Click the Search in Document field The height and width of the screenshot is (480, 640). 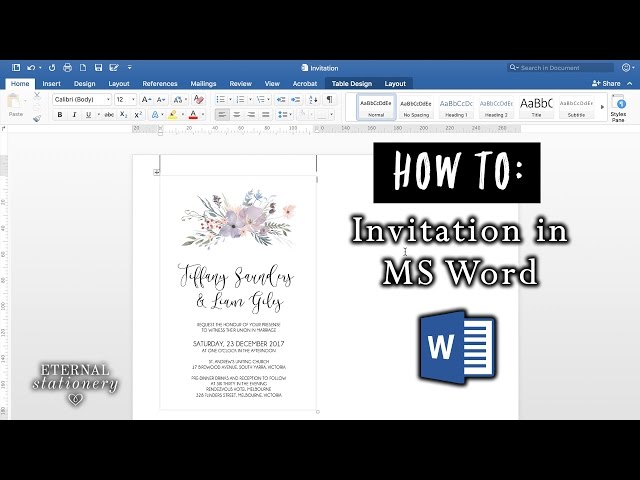click(561, 67)
